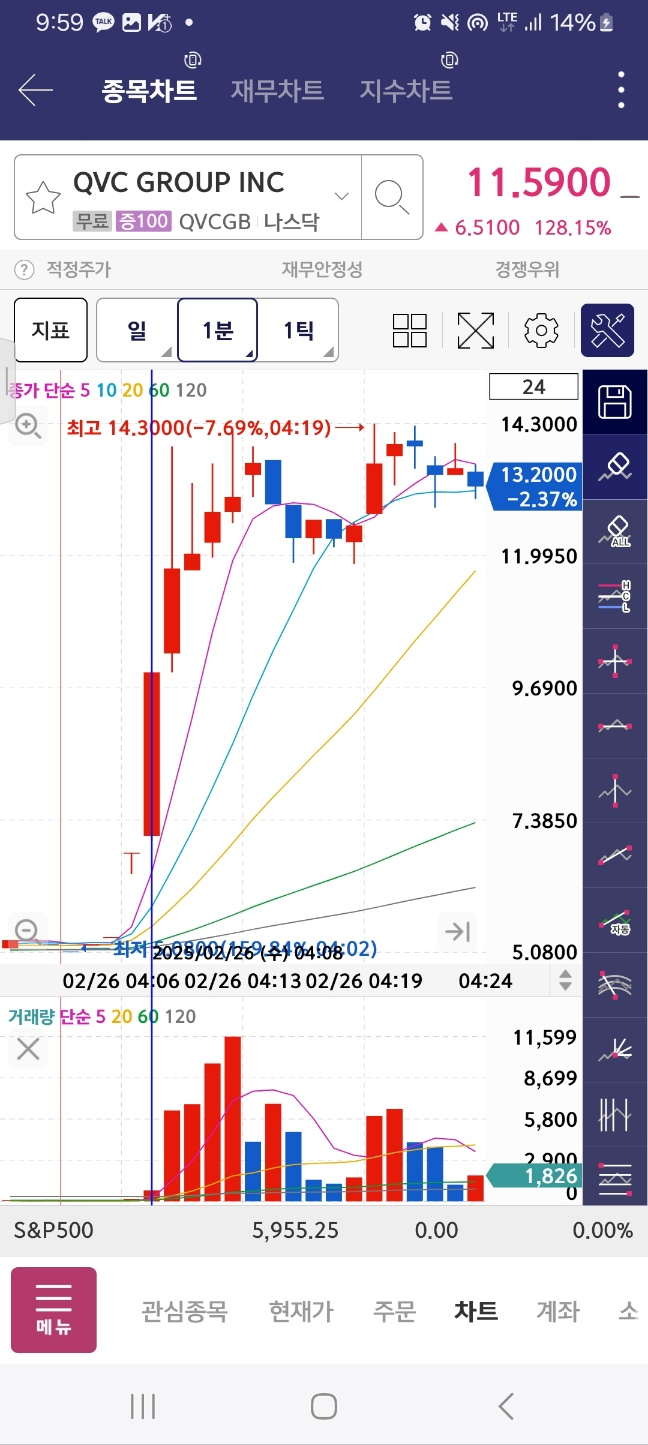Select the erase ALL drawings tool
Viewport: 648px width, 1445px height.
point(615,530)
